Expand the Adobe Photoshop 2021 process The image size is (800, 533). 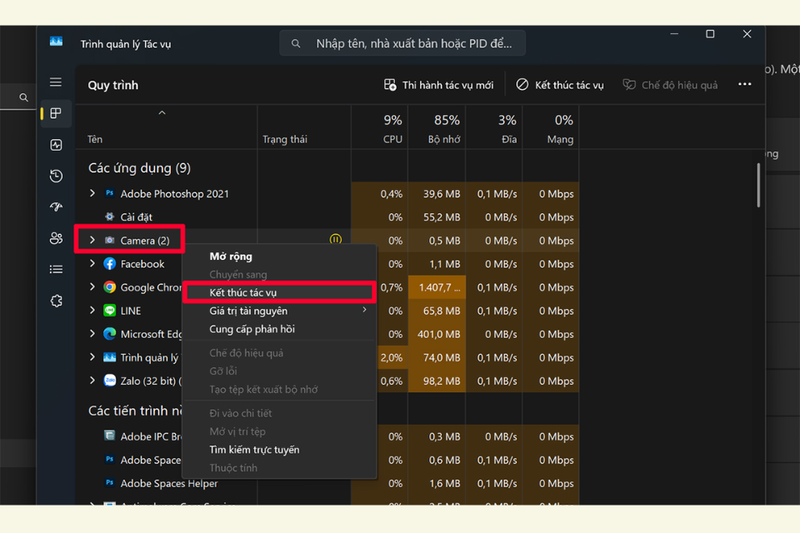[x=92, y=193]
